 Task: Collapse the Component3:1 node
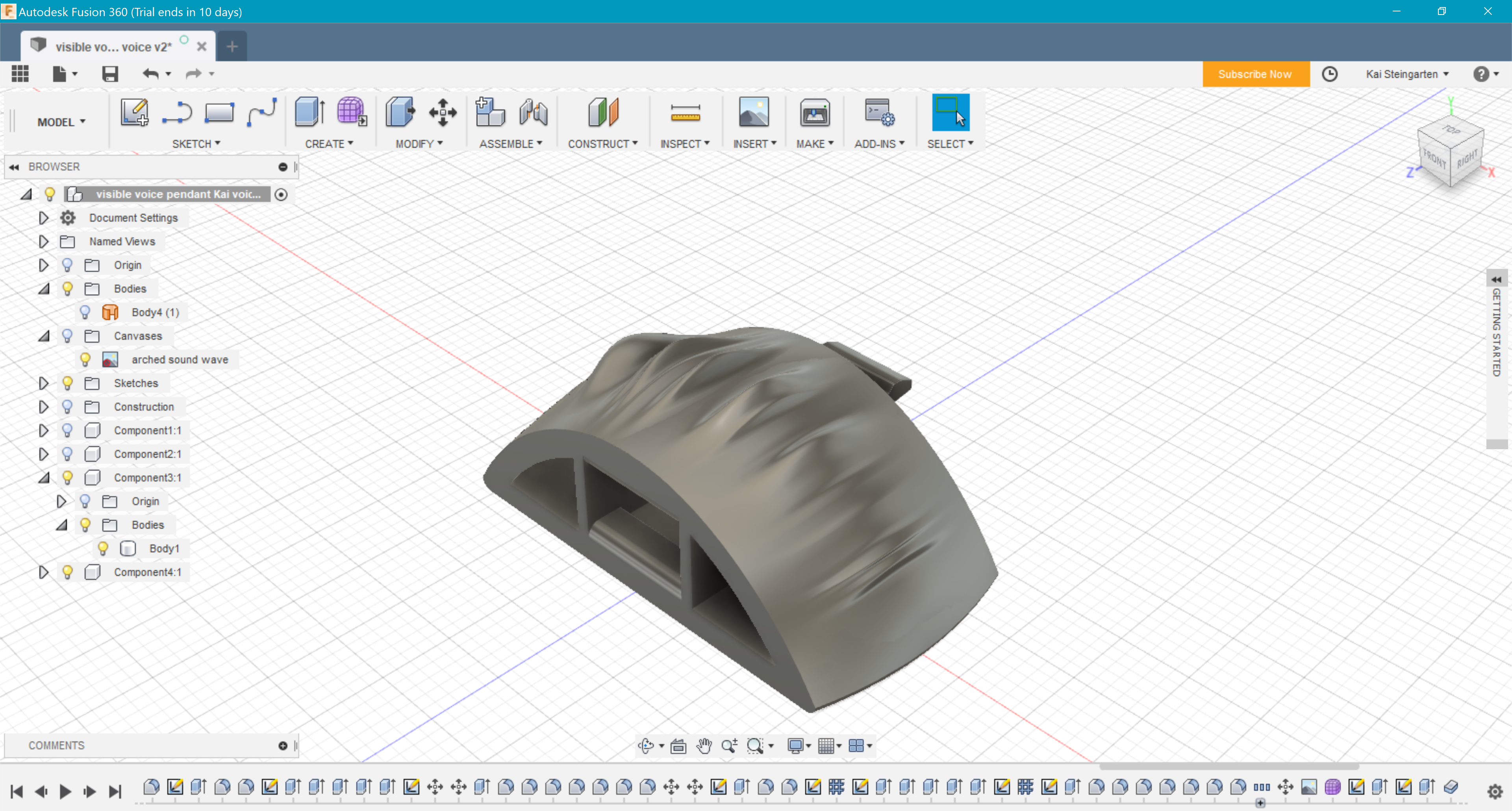click(43, 477)
